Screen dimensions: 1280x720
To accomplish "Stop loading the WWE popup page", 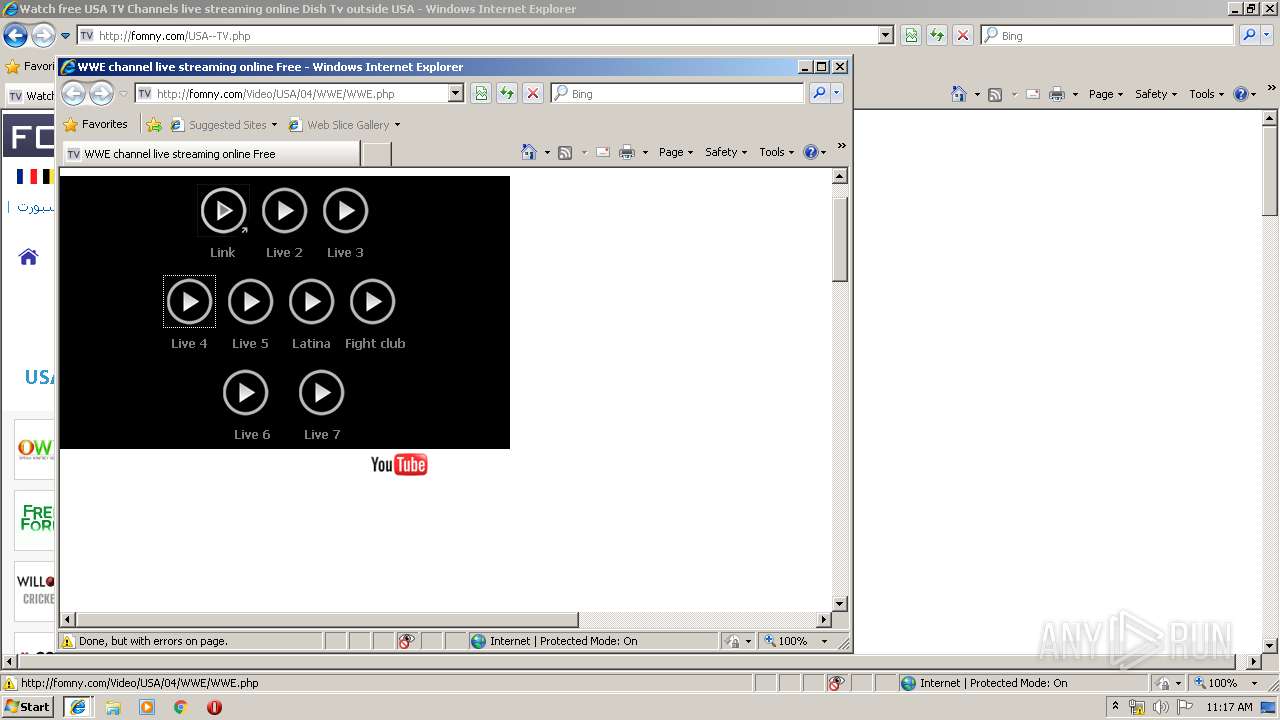I will 533,93.
